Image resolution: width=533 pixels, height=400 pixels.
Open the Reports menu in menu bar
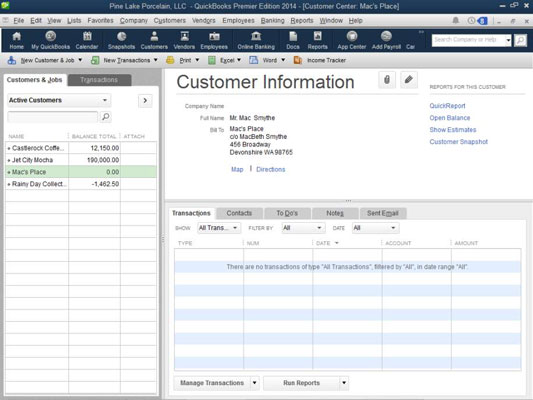[x=302, y=20]
